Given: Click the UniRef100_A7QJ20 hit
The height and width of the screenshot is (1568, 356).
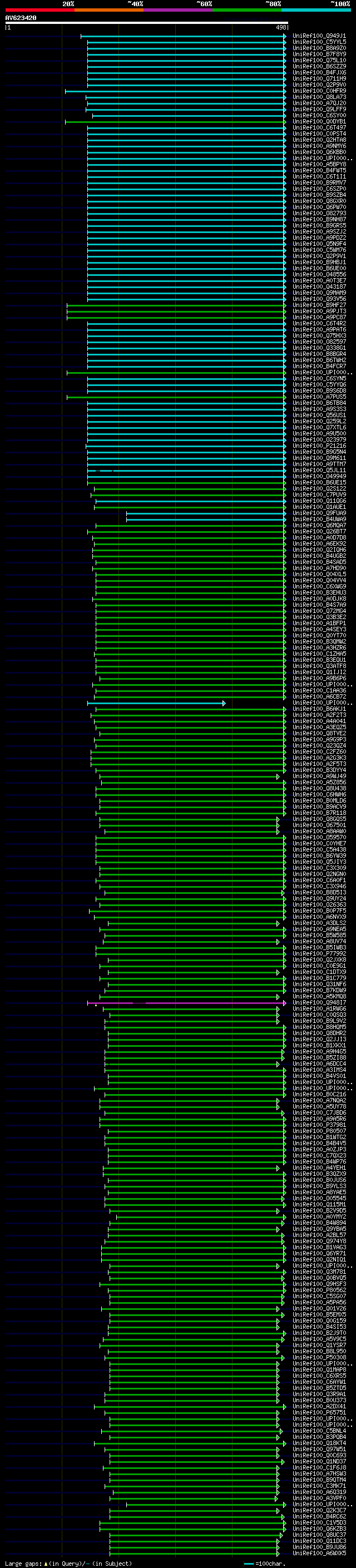Looking at the screenshot, I should coord(319,103).
